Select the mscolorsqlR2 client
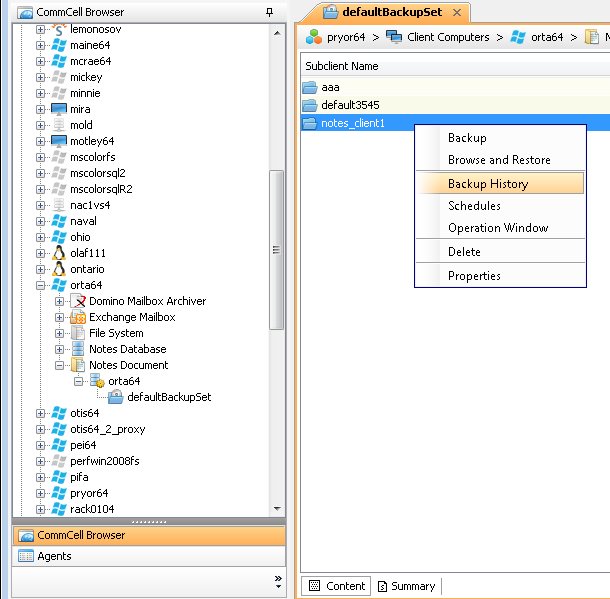Screen dimensions: 610x599 (101, 189)
